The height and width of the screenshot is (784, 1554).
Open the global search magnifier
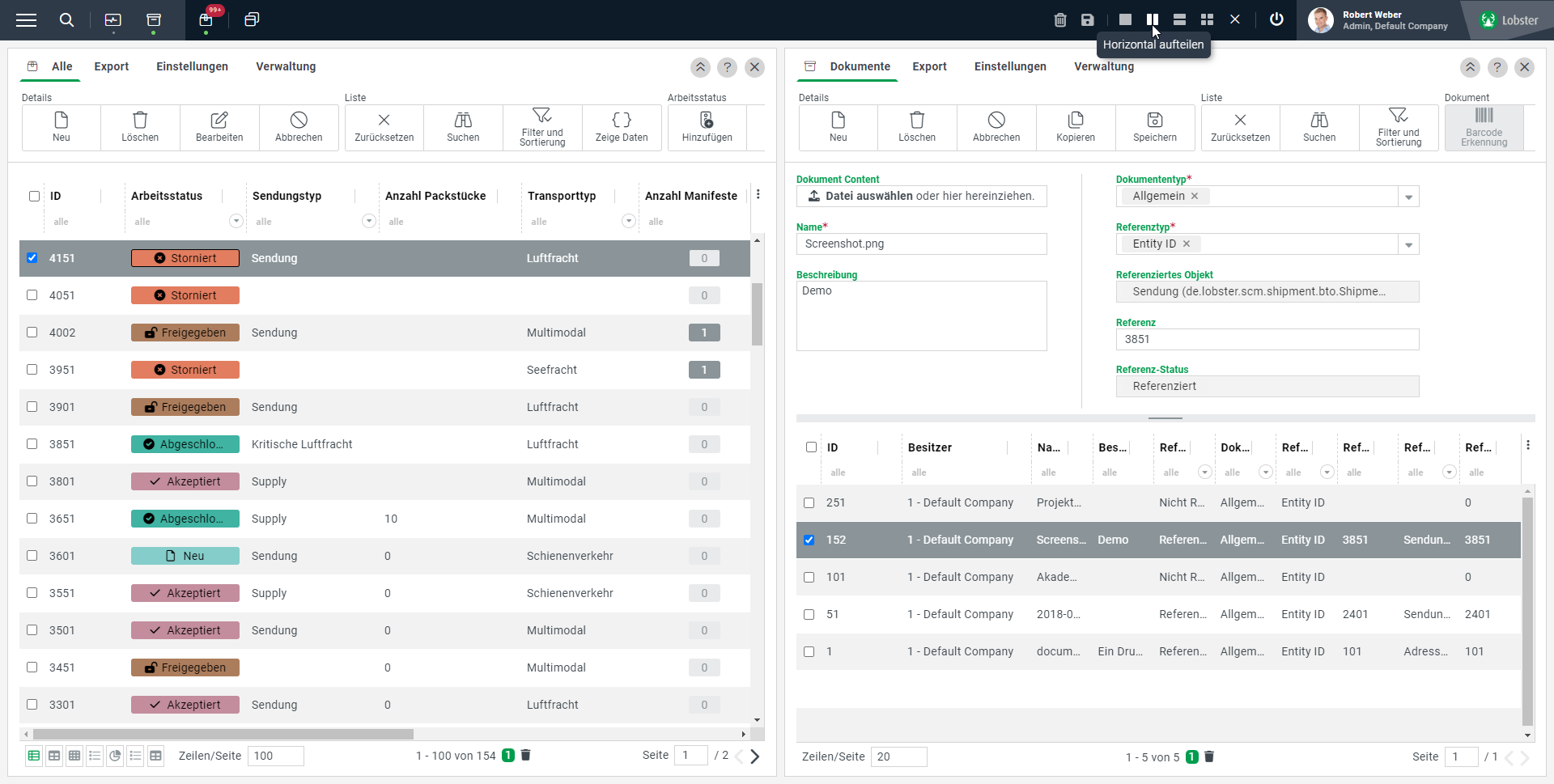pyautogui.click(x=67, y=20)
